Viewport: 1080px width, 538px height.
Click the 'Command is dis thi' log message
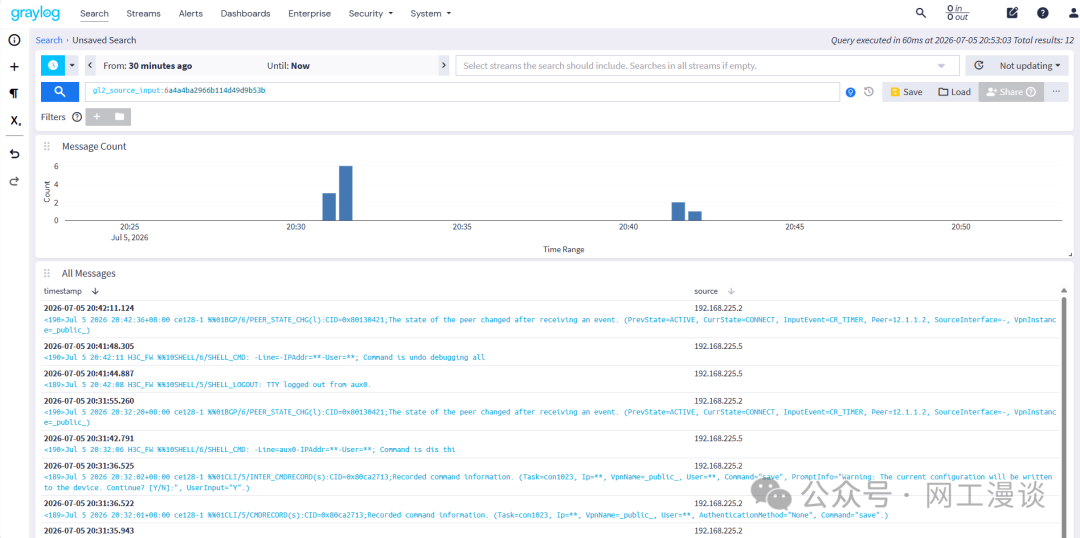point(249,449)
